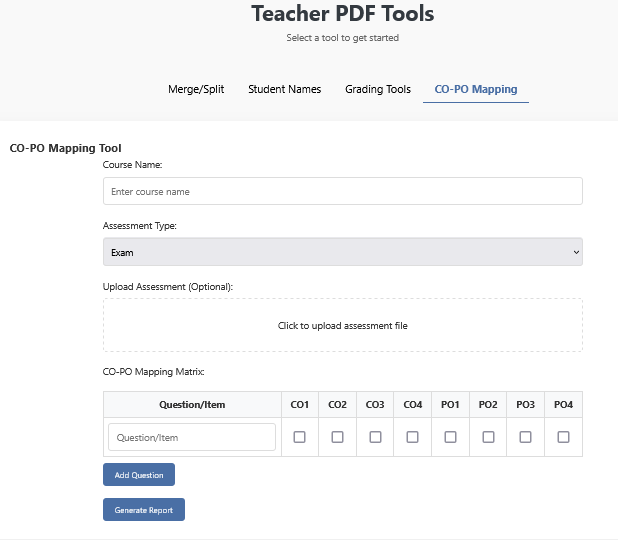The width and height of the screenshot is (619, 540).
Task: Toggle the CO4 checkbox
Action: click(x=413, y=437)
